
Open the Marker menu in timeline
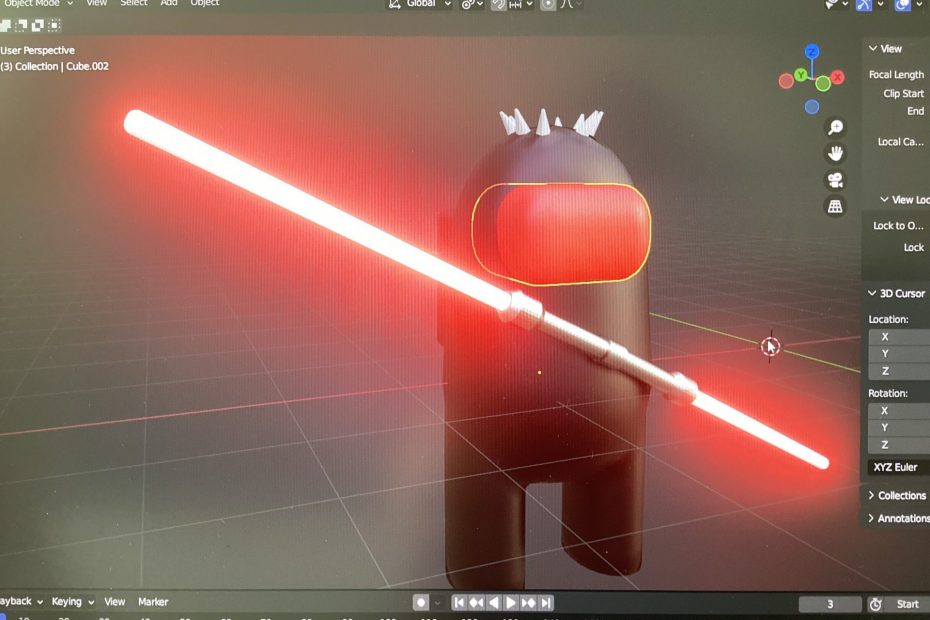coord(153,602)
